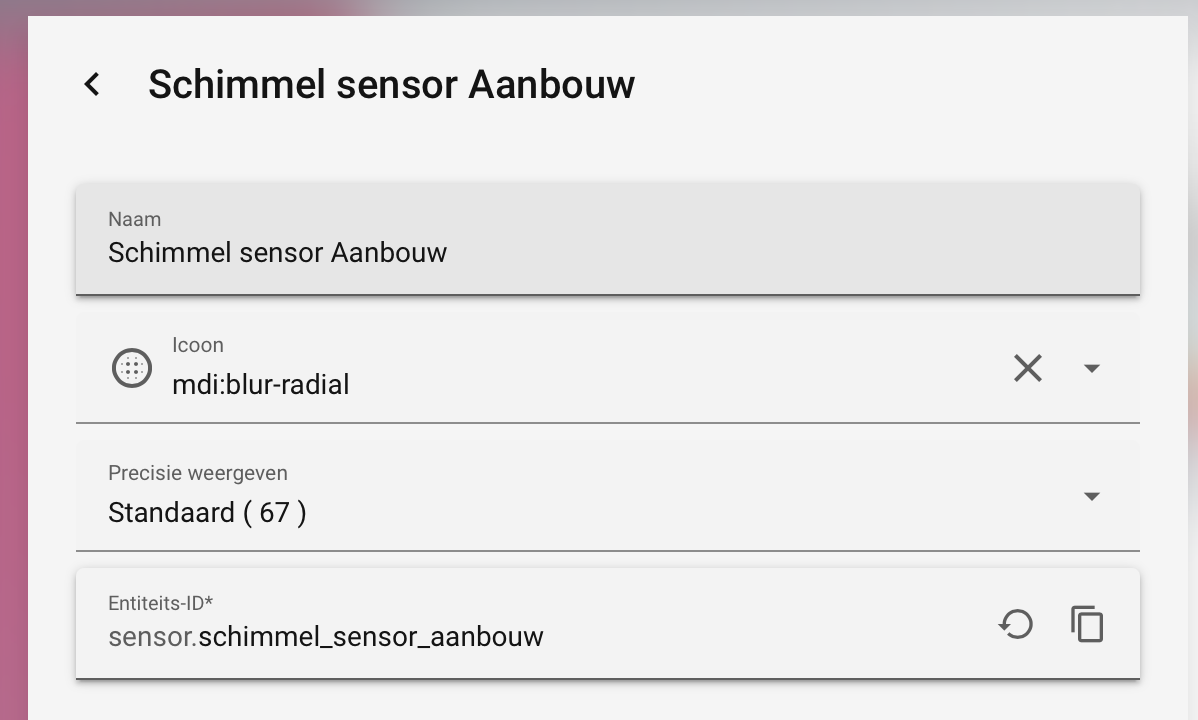
Task: Click the dialog title 'Schimmel sensor Aanbouw'
Action: (391, 84)
